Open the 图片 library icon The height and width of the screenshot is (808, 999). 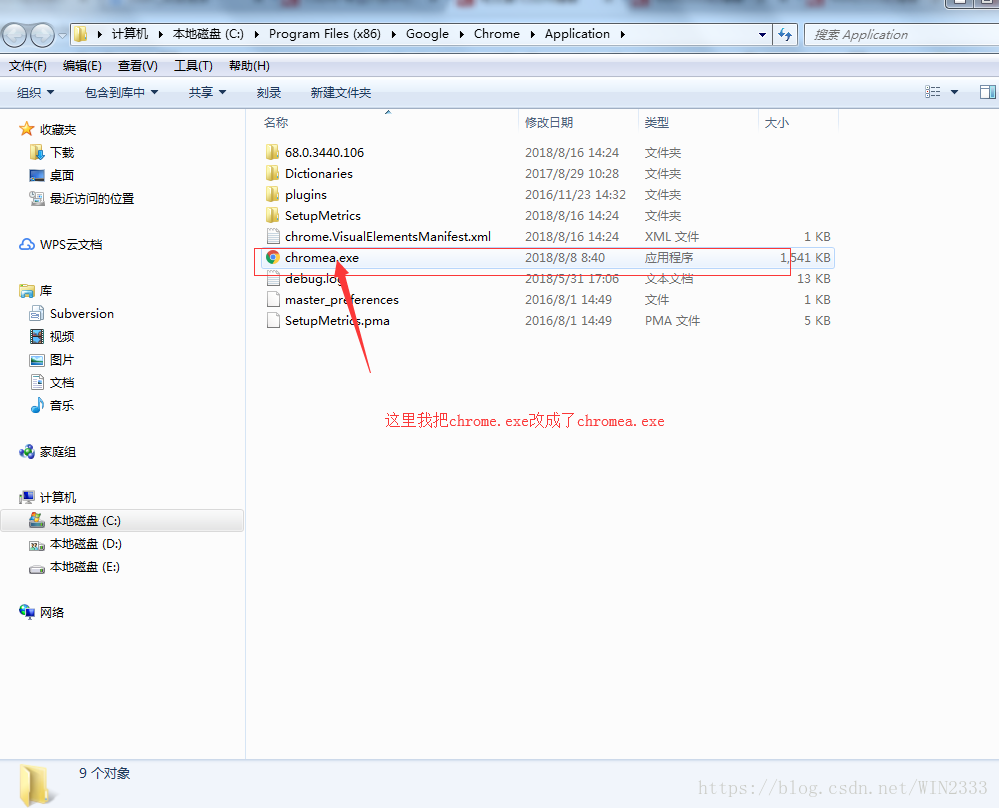click(37, 359)
